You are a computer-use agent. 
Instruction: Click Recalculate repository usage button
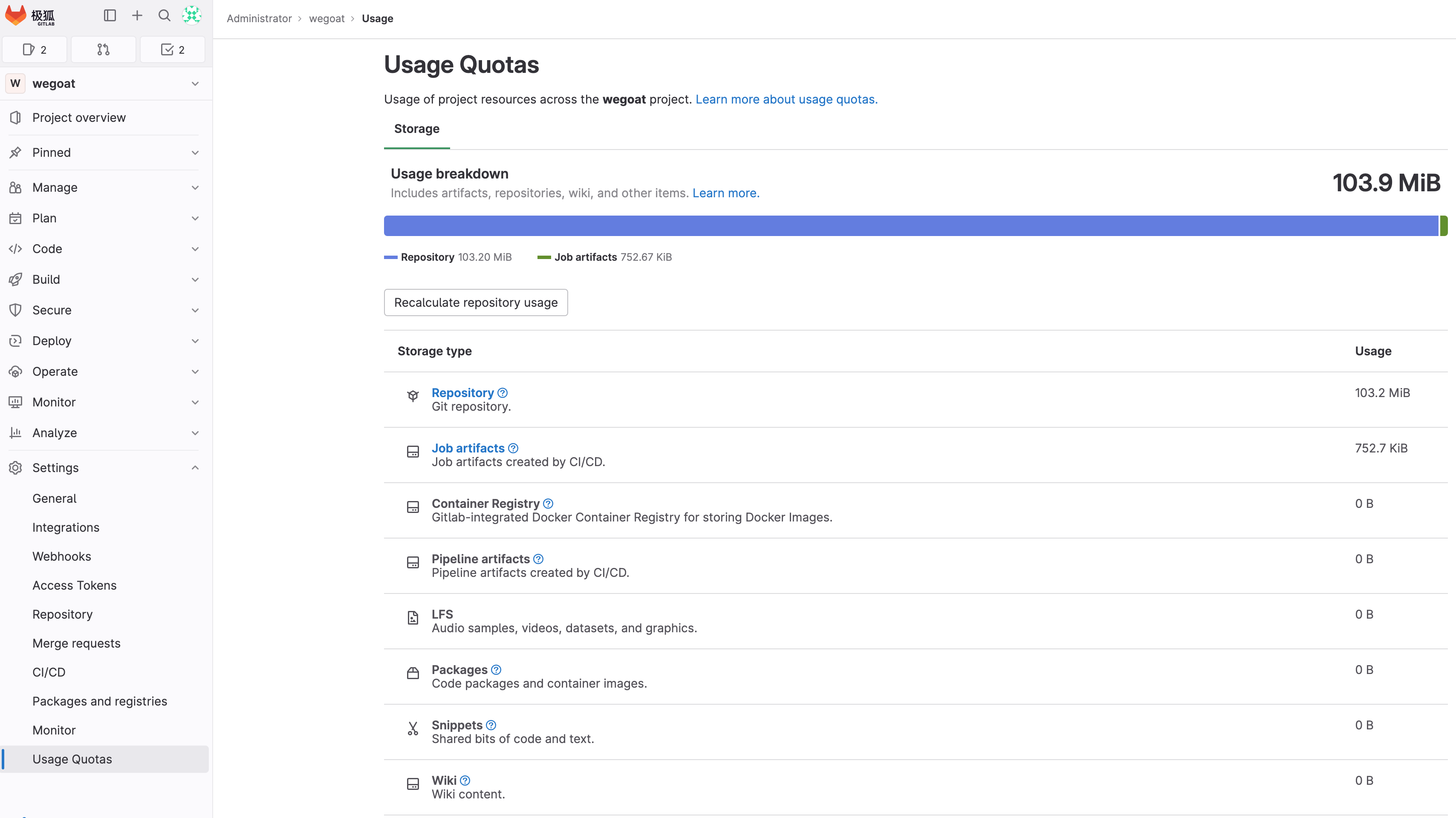[x=476, y=303]
